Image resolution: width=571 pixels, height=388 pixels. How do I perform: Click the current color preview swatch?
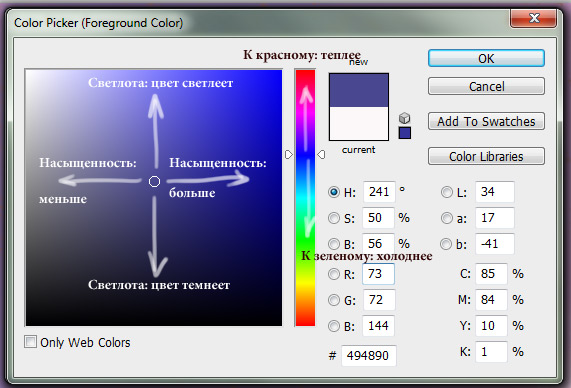[359, 124]
